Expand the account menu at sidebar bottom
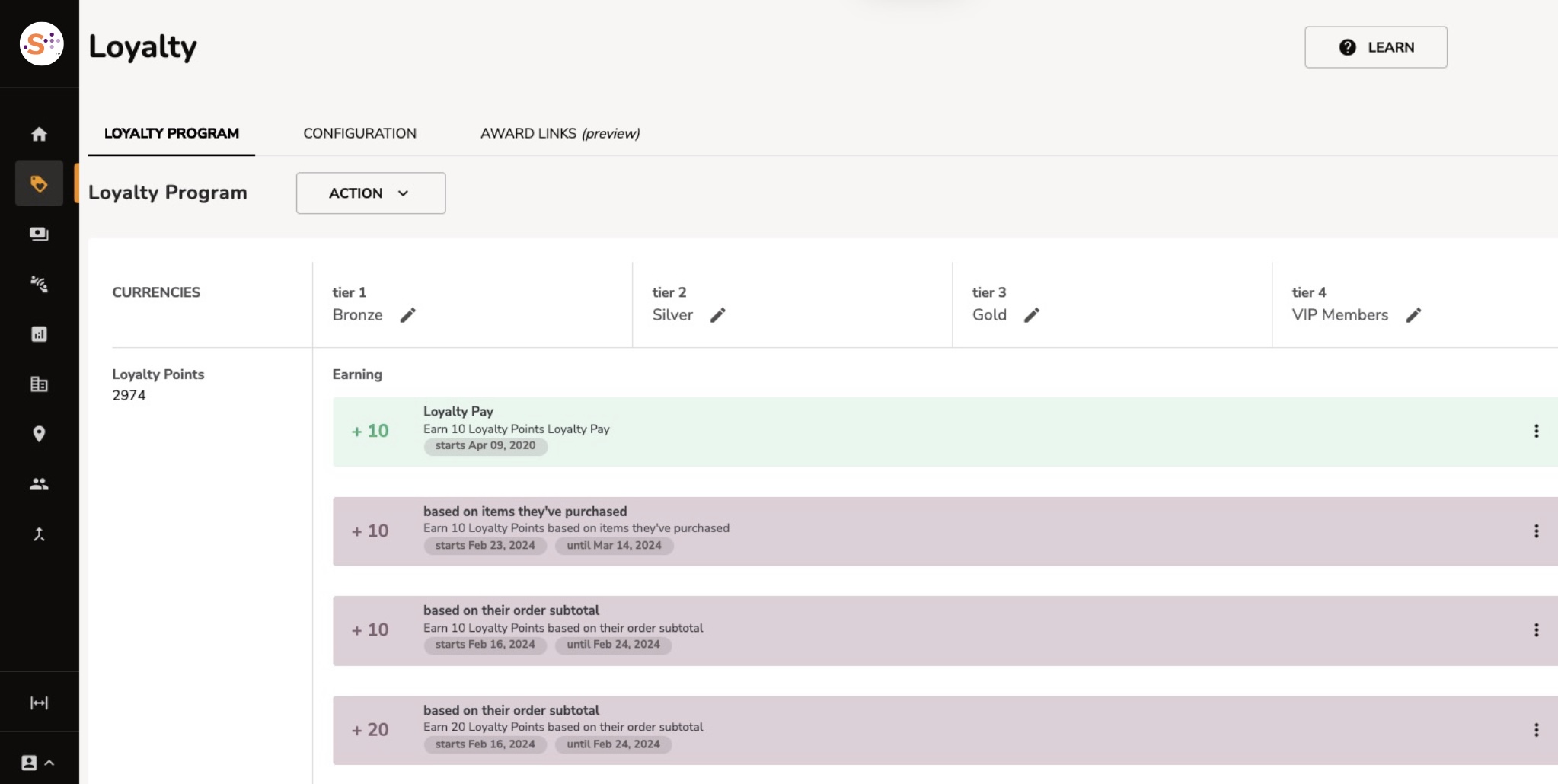Screen dimensions: 1558x784 (x=38, y=763)
